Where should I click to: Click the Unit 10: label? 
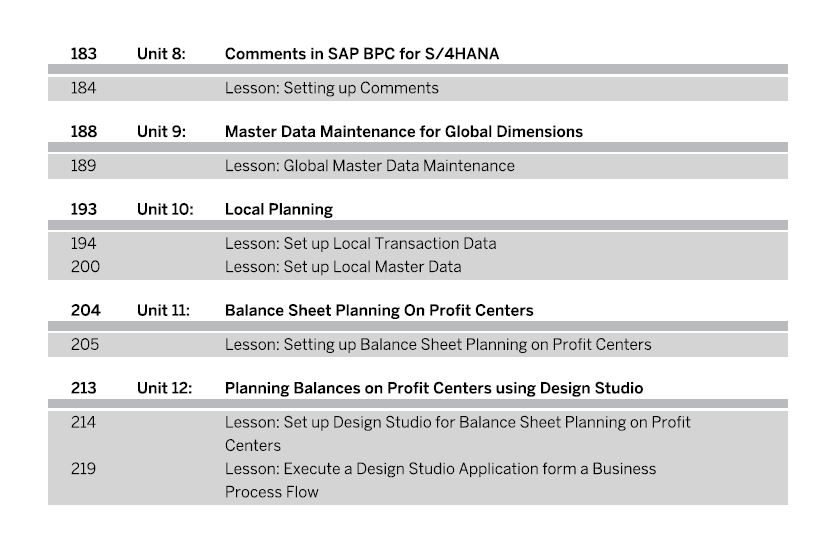pyautogui.click(x=165, y=209)
